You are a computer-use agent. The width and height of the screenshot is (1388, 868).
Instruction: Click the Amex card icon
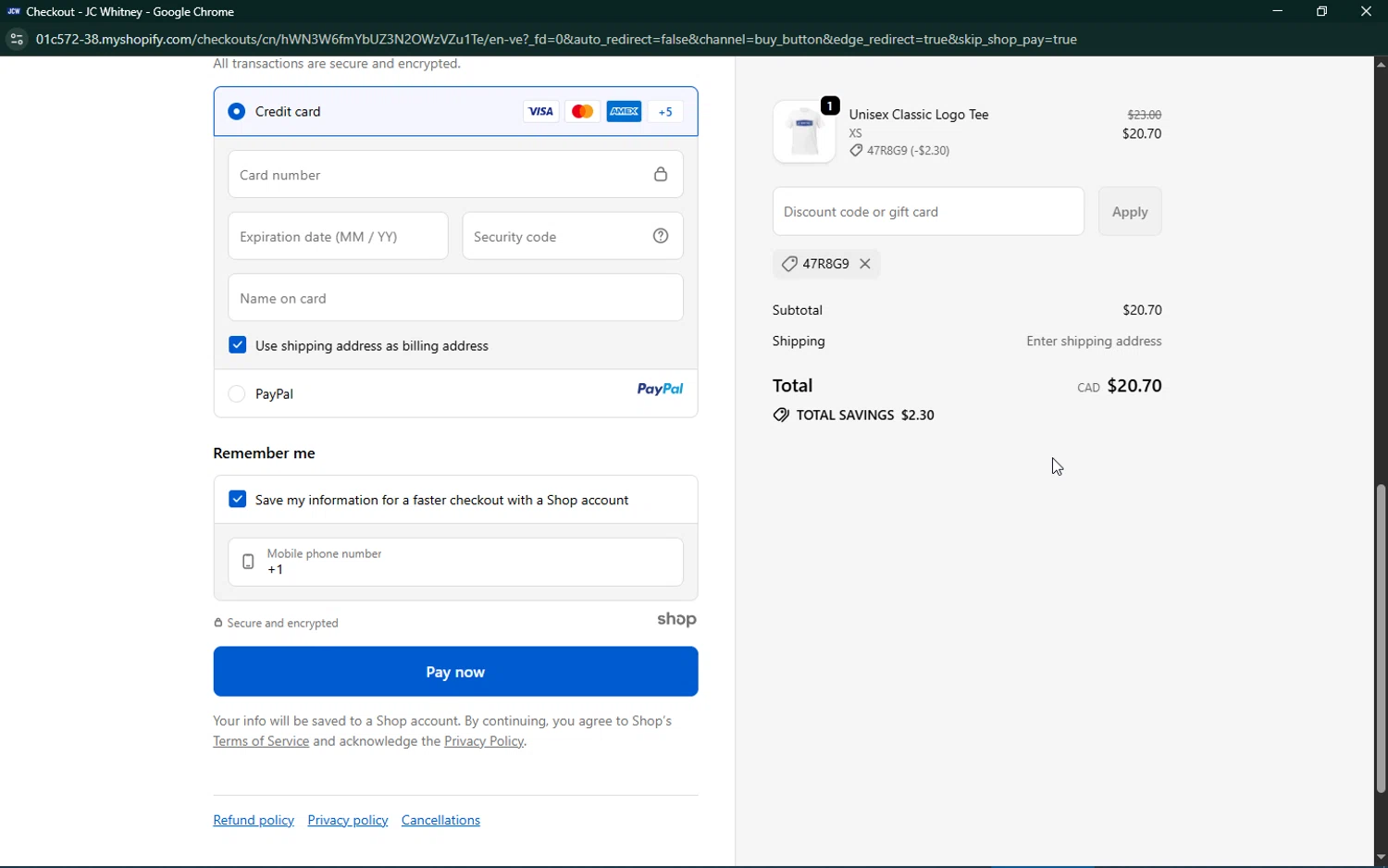tap(625, 112)
